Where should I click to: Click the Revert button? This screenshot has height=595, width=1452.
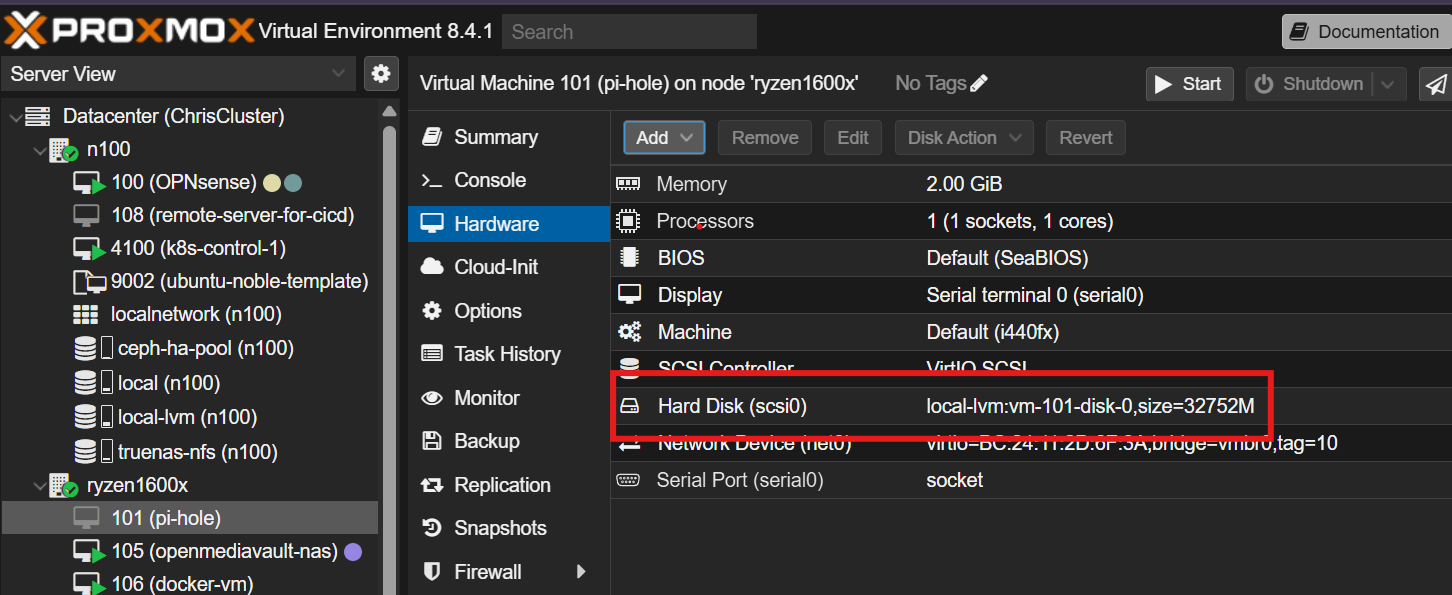coord(1086,138)
